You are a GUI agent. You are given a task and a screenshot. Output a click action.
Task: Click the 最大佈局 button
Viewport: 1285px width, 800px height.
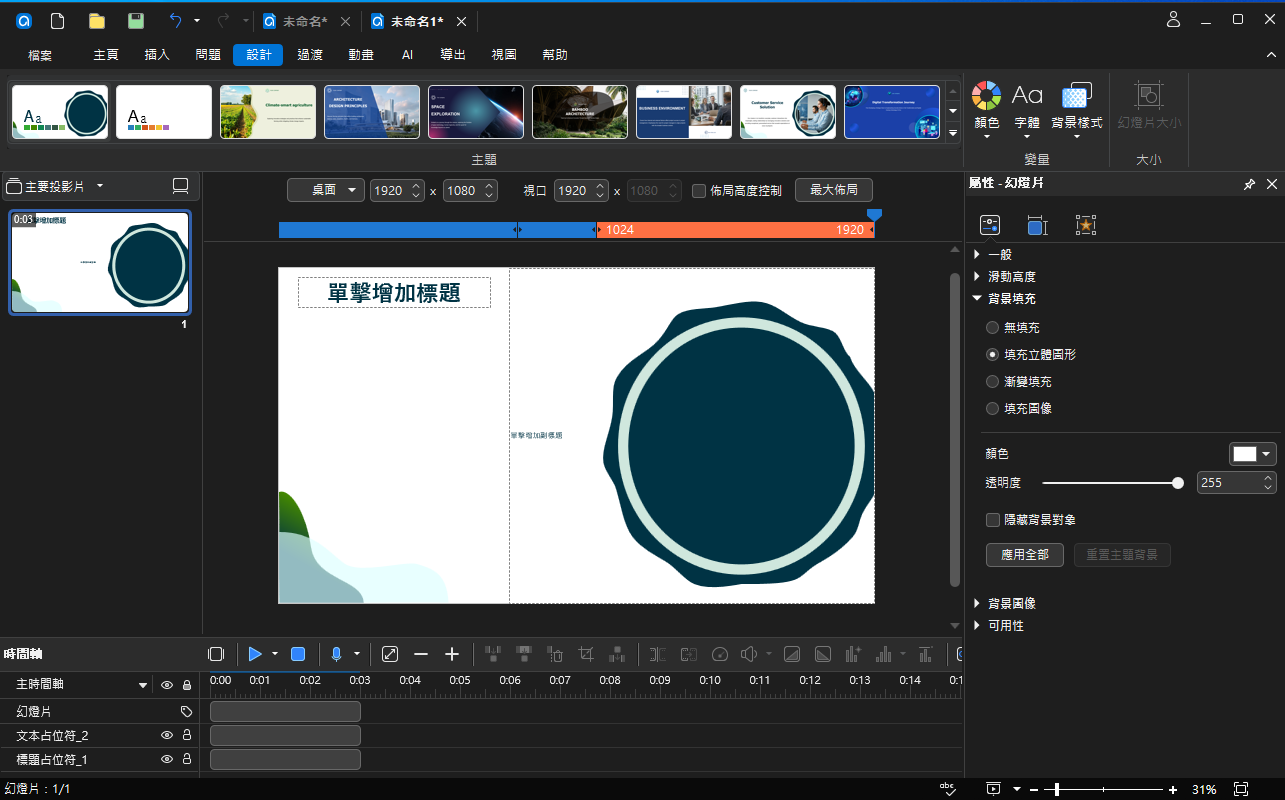tap(833, 190)
